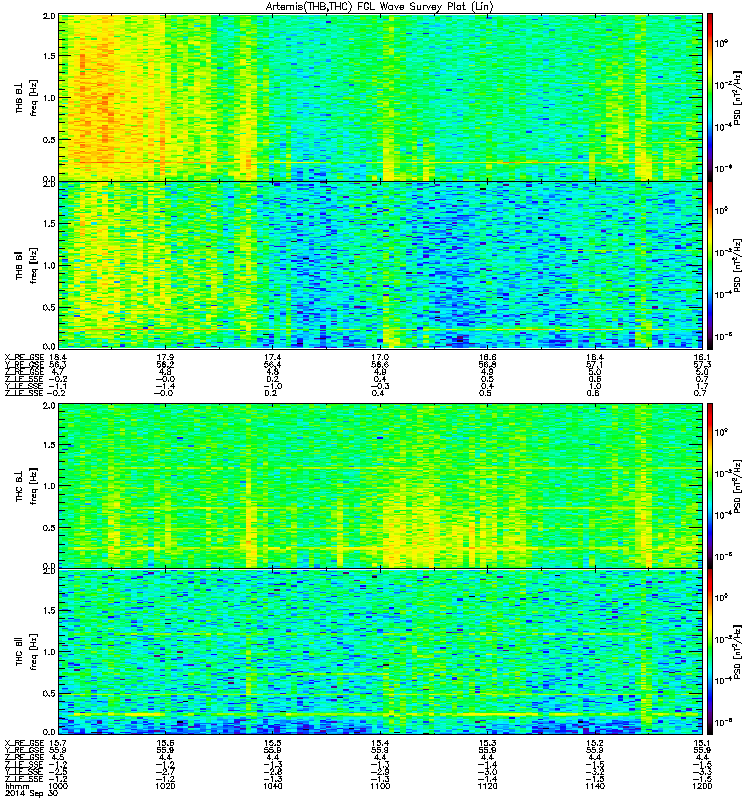This screenshot has width=750, height=800.
Task: Click the X_RE_GSE value '15.7' under THC
Action: tap(58, 742)
